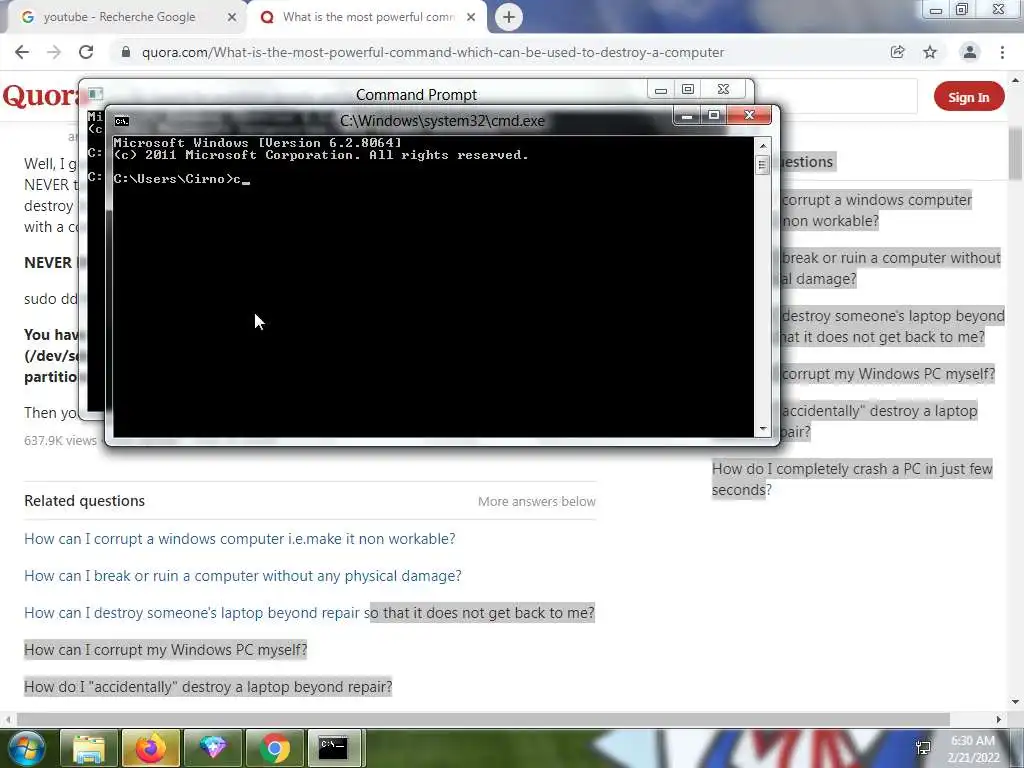This screenshot has height=768, width=1024.
Task: Restore down the Chrome browser window
Action: (962, 9)
